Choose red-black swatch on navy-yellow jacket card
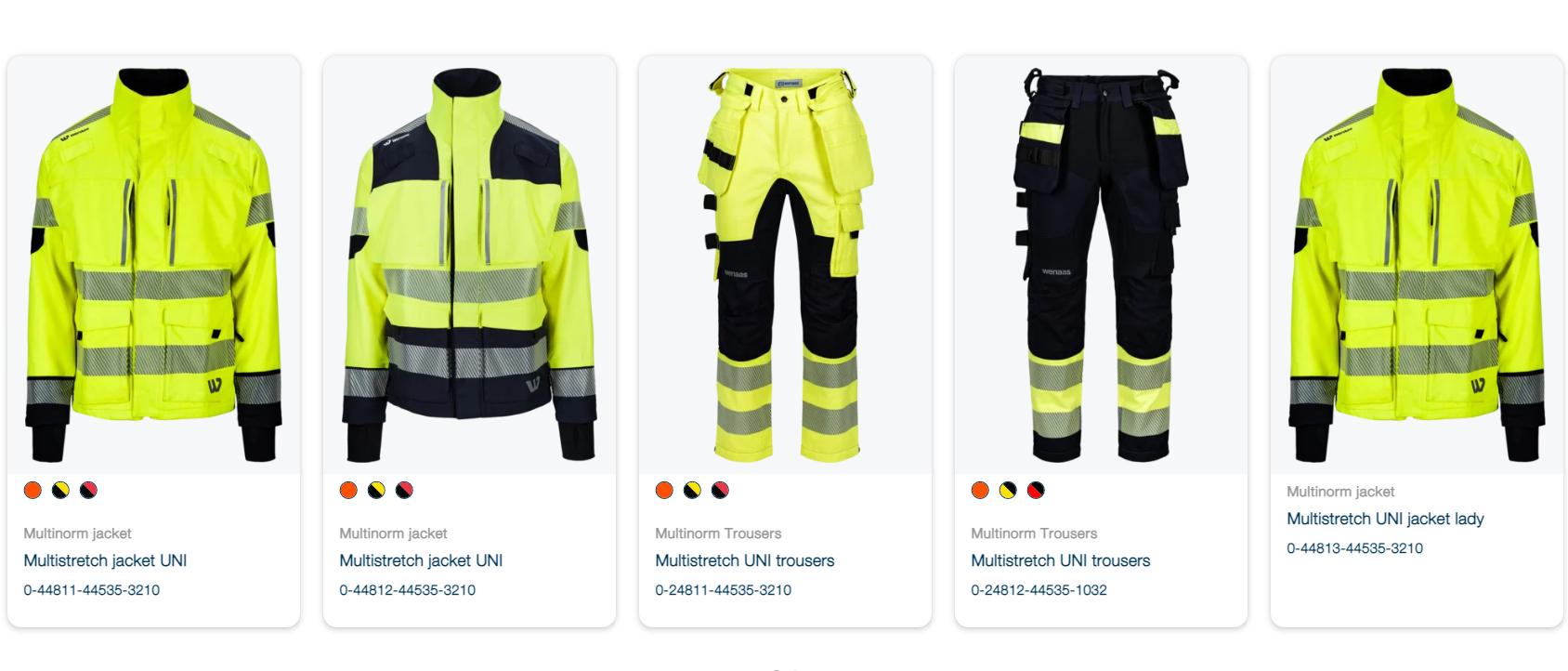 click(x=404, y=491)
